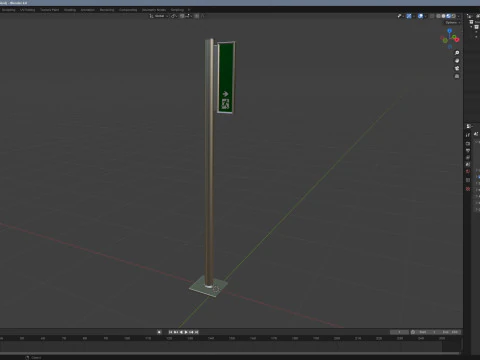Jump to the next keyframe

coord(192,332)
